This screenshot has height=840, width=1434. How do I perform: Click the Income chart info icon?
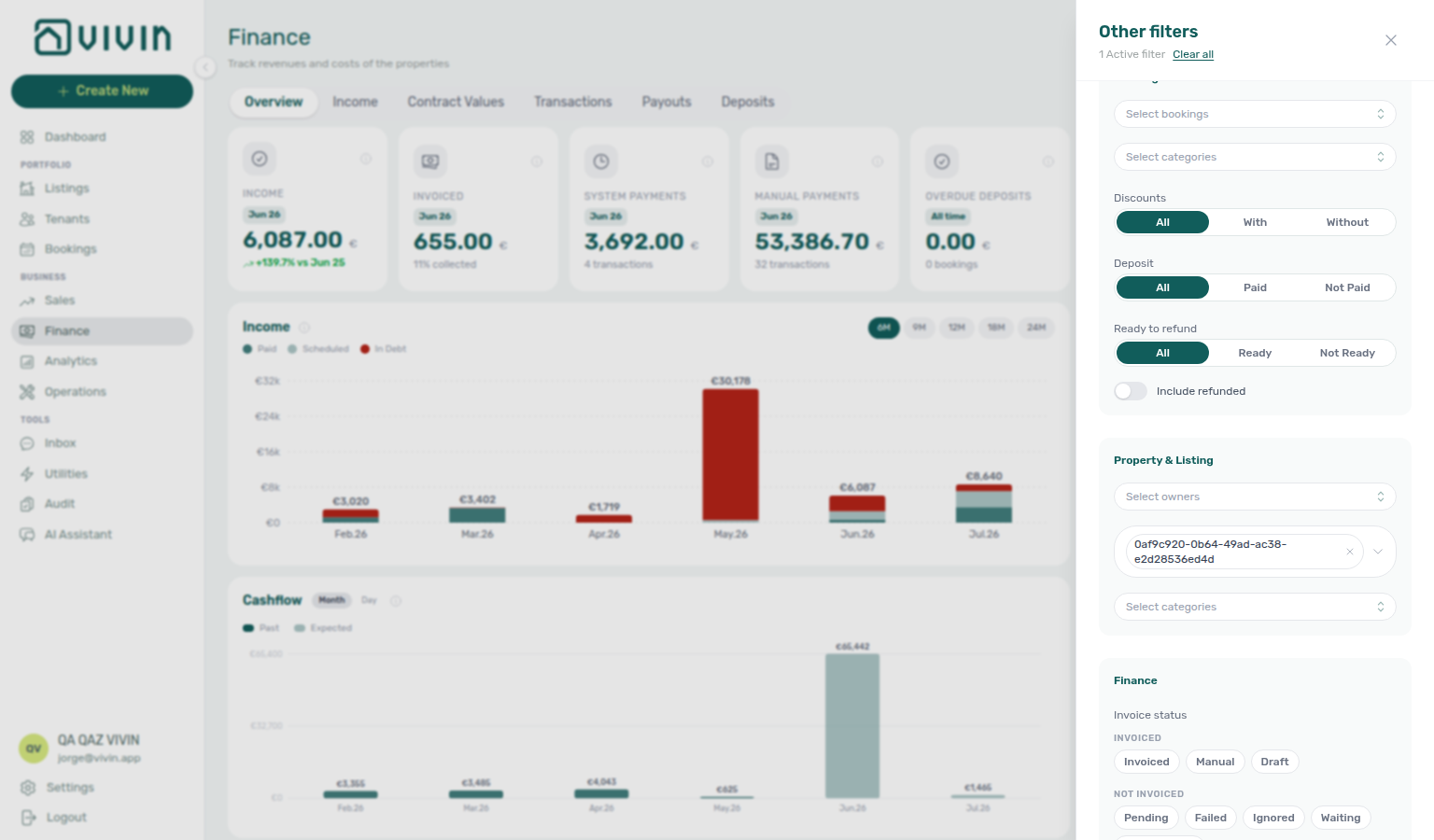coord(304,328)
